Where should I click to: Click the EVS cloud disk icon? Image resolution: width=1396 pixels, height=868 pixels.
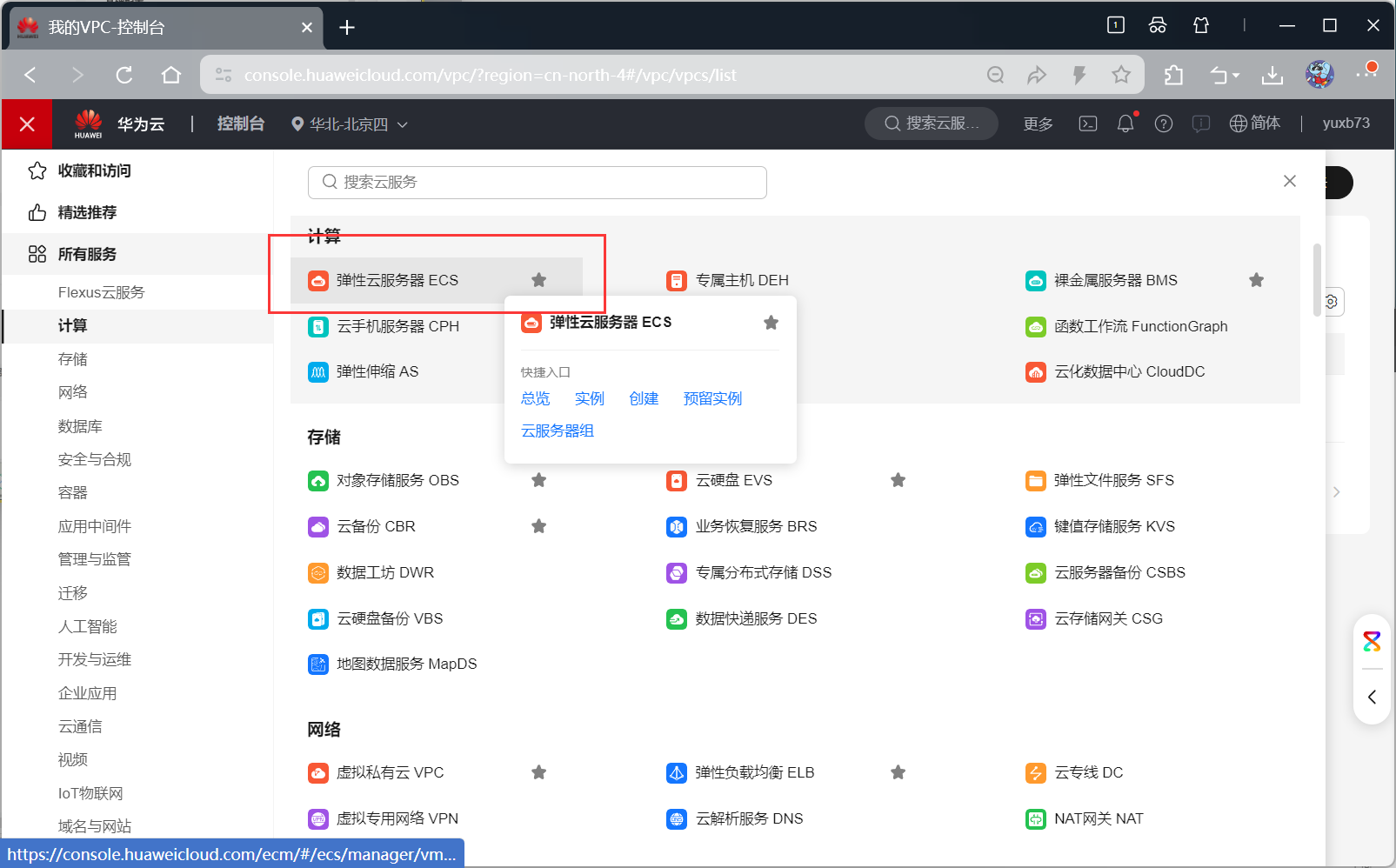[x=677, y=480]
